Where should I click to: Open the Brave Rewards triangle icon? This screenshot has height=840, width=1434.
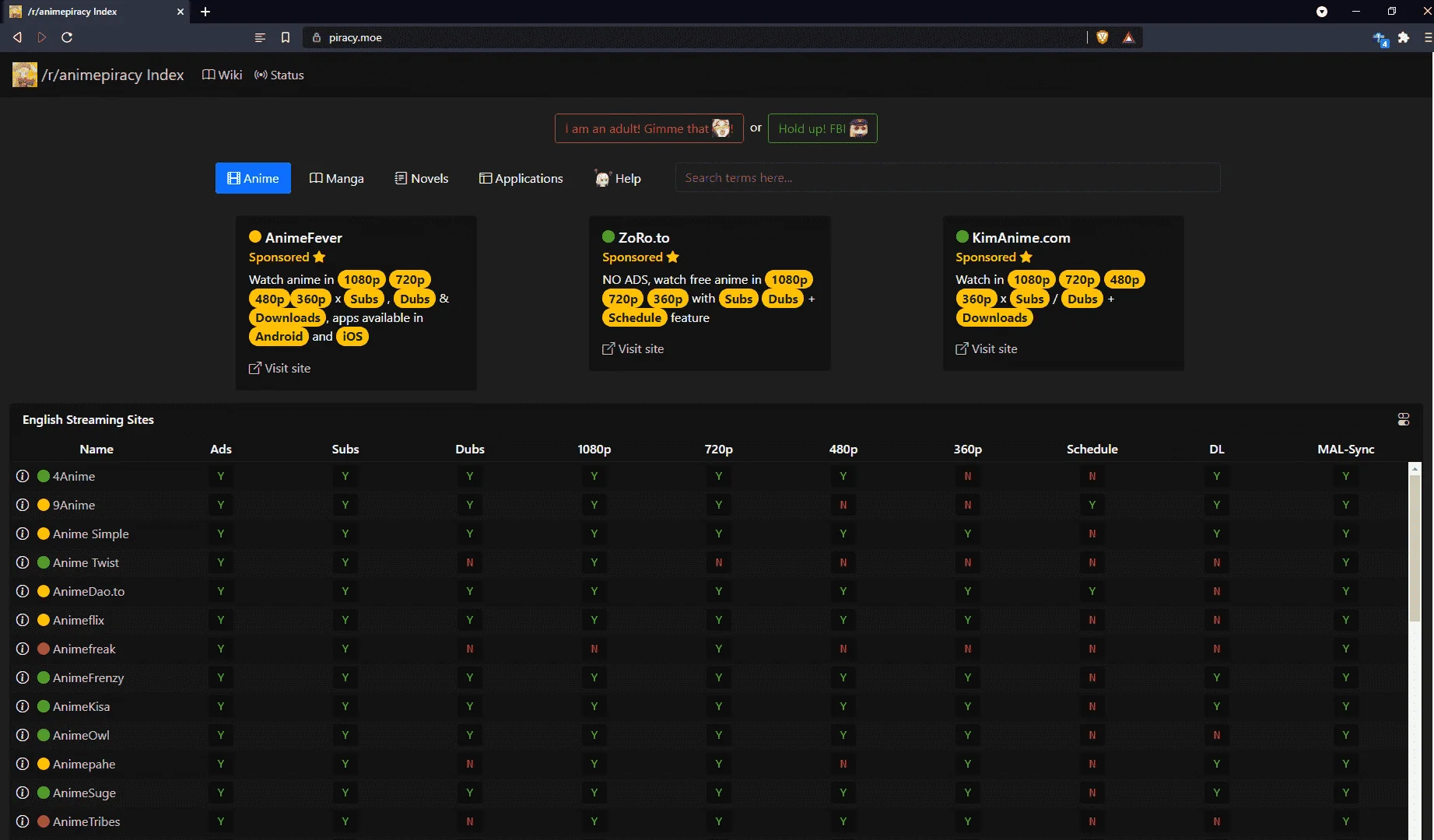point(1128,37)
